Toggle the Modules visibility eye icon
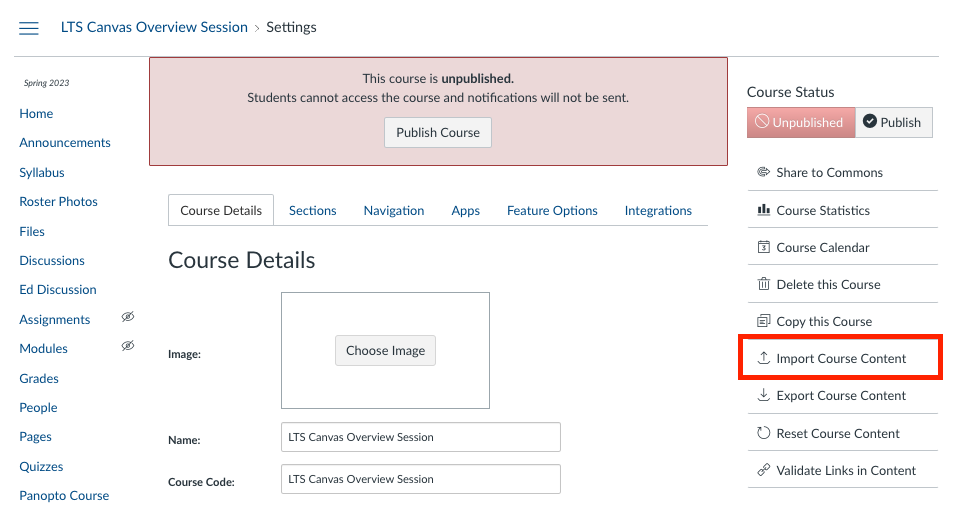The width and height of the screenshot is (958, 506). tap(127, 346)
